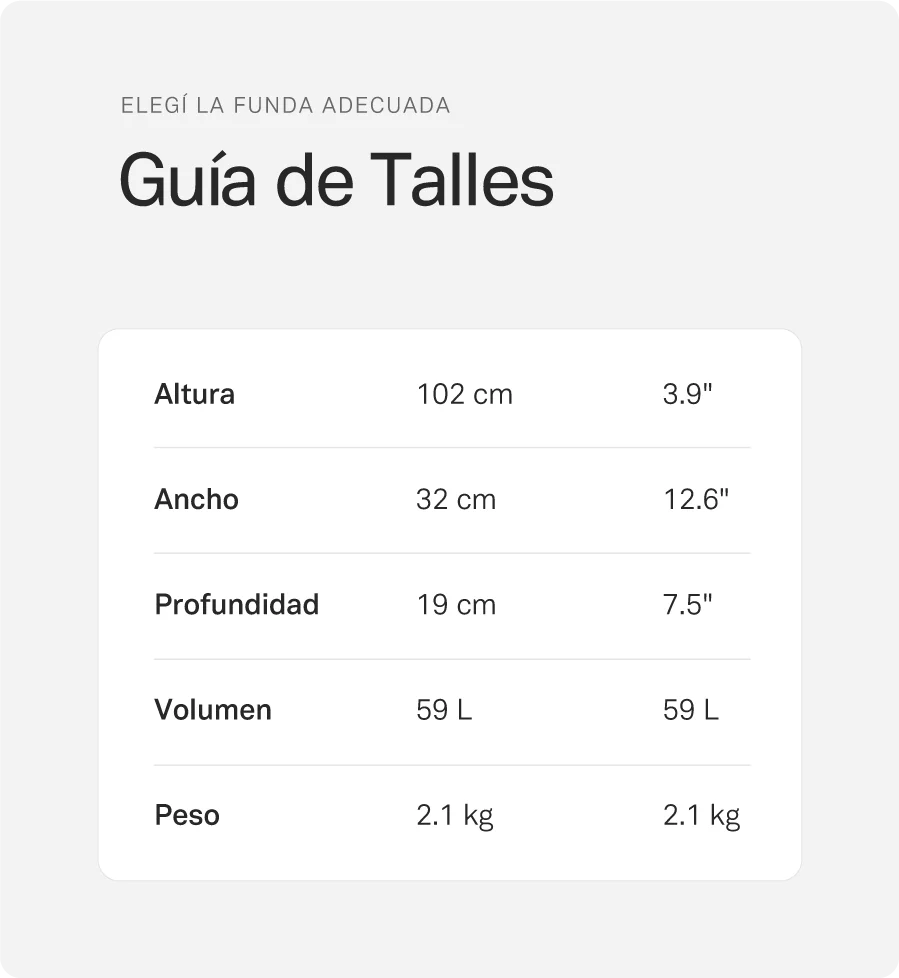Screen dimensions: 899x978
Task: Click the divider line between Altura and Ancho
Action: pyautogui.click(x=452, y=447)
